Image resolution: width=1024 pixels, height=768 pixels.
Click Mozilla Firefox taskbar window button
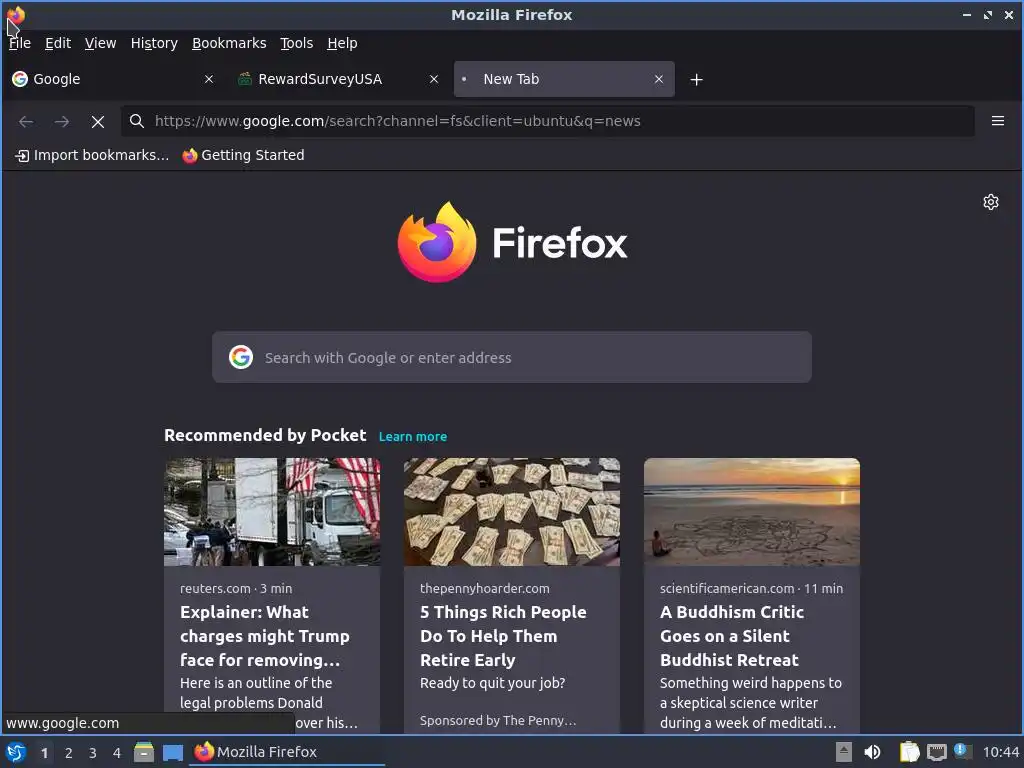coord(287,752)
